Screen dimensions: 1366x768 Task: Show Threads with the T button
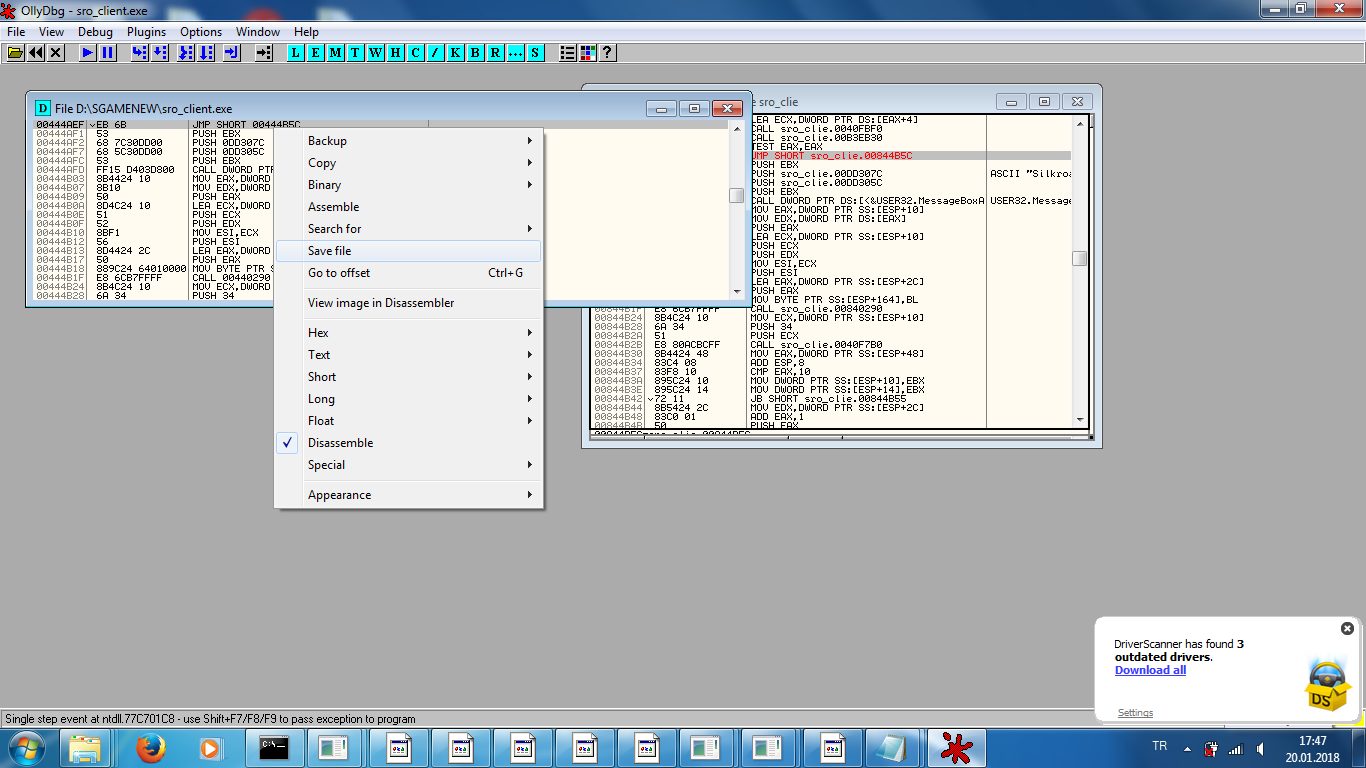(x=356, y=52)
